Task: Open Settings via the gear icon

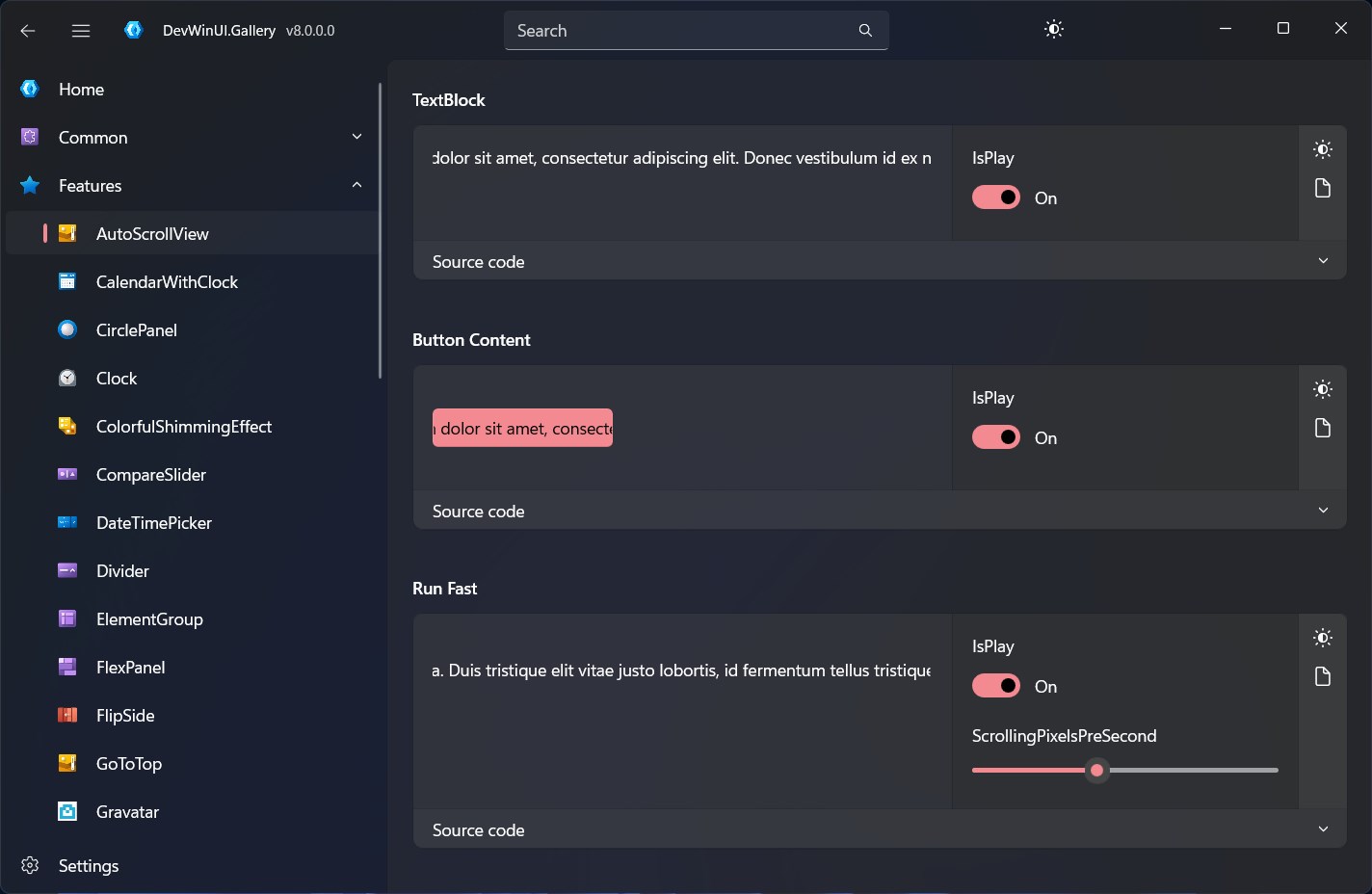Action: 30,865
